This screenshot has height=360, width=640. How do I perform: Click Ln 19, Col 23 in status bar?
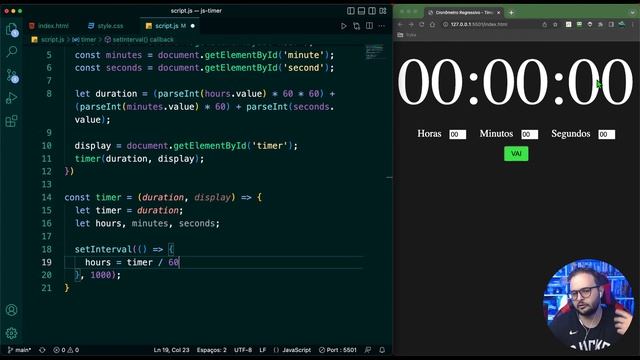pos(171,350)
